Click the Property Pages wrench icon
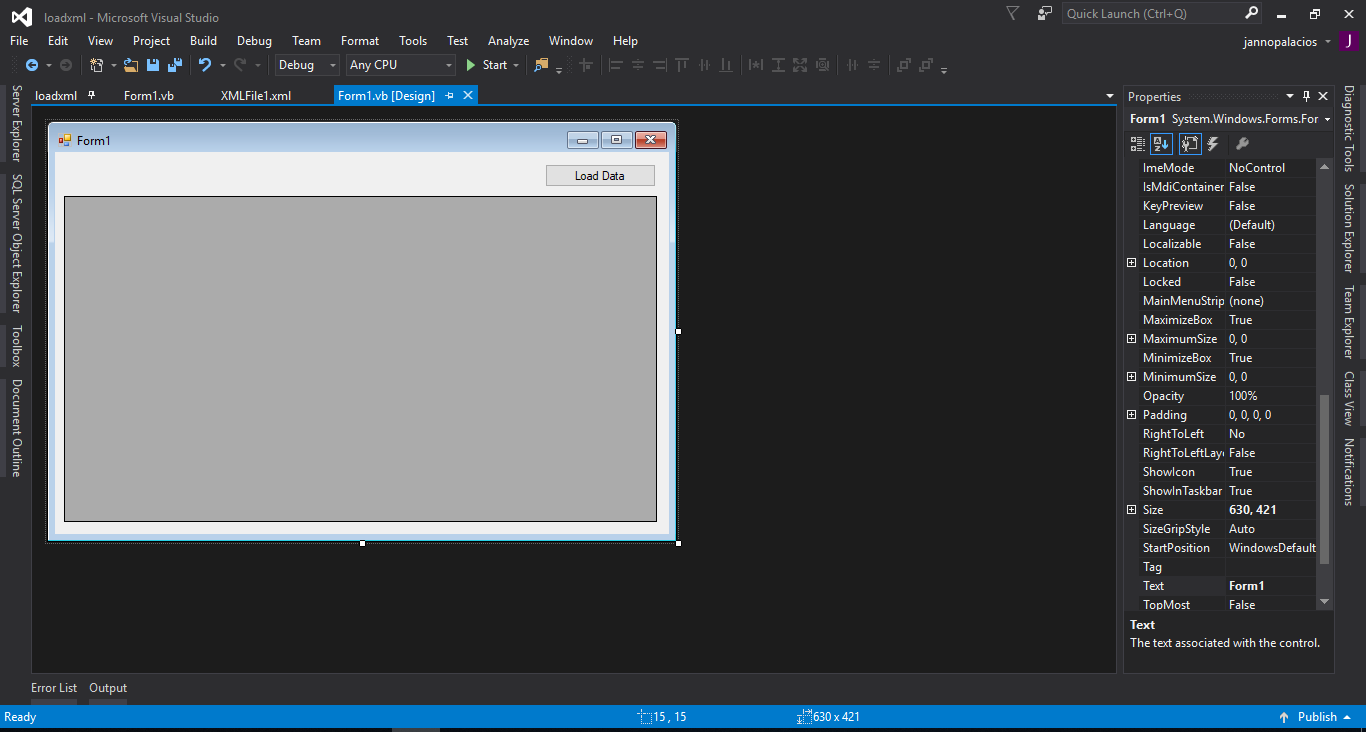The height and width of the screenshot is (732, 1366). tap(1242, 144)
